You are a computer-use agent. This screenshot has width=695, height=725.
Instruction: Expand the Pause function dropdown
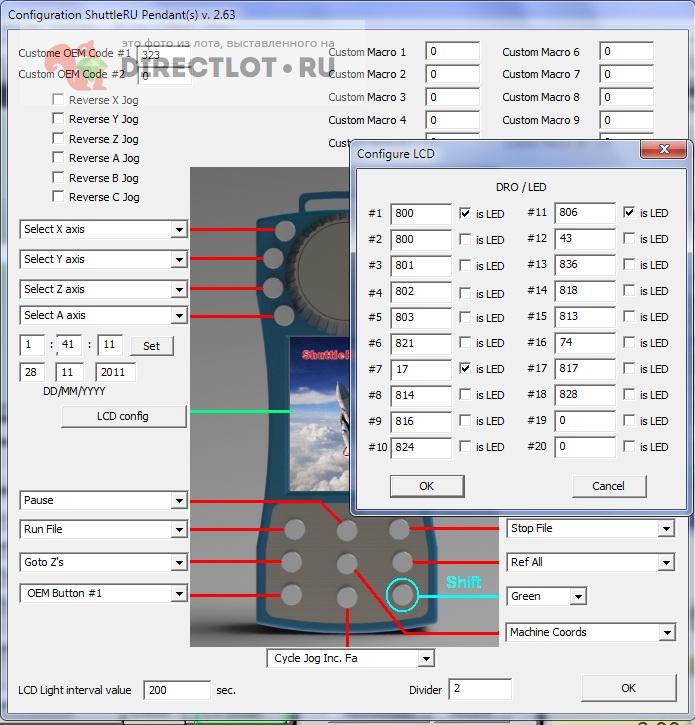(178, 500)
